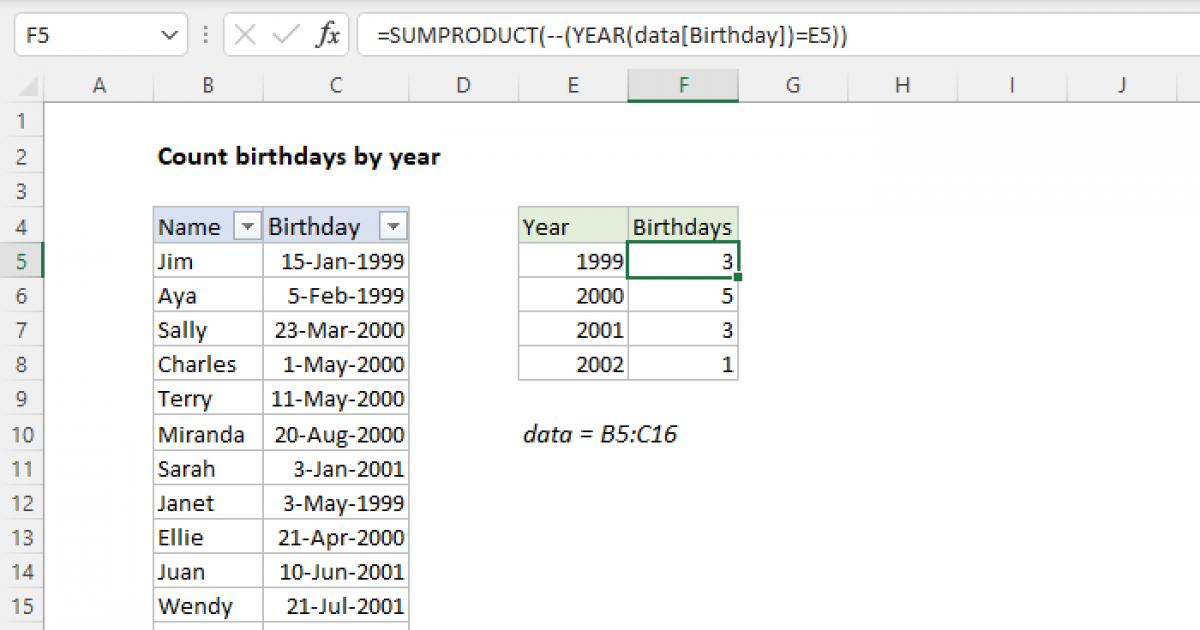Click the Cancel (X) icon next to formula bar
The height and width of the screenshot is (630, 1200).
pyautogui.click(x=243, y=33)
